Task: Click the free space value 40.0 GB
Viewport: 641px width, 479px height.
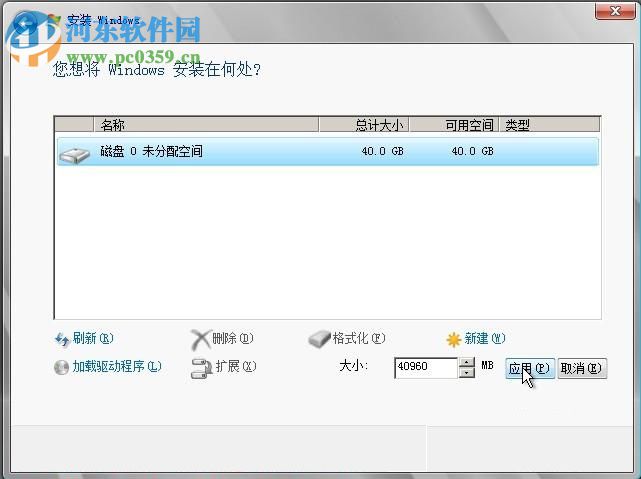Action: [x=472, y=151]
